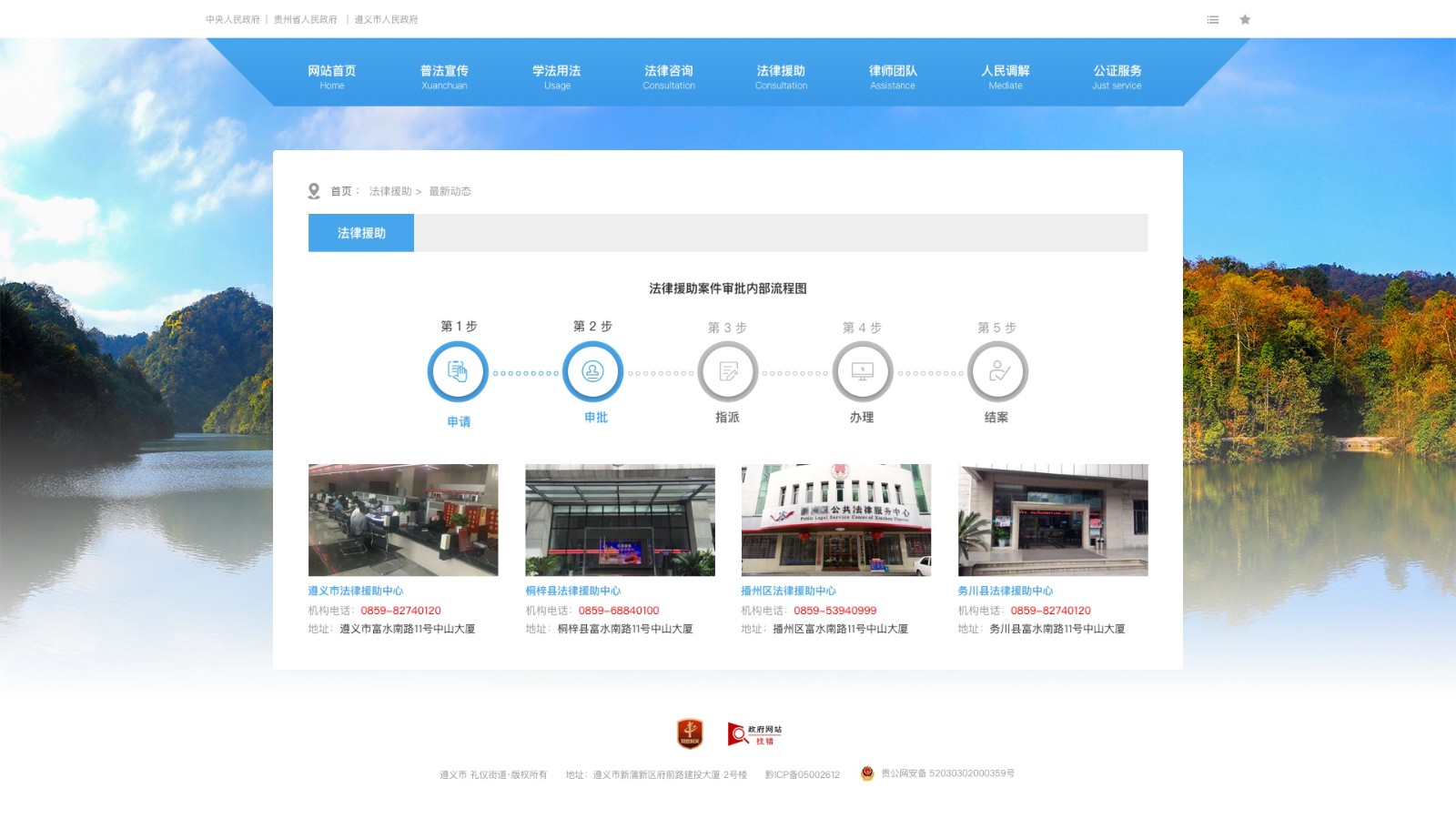Open the 贵公网安备 record number link
Image resolution: width=1456 pixels, height=819 pixels.
coord(946,773)
